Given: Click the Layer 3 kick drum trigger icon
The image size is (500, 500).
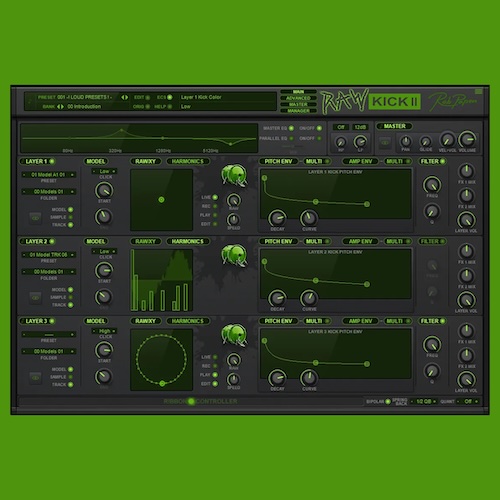Looking at the screenshot, I should (x=234, y=335).
